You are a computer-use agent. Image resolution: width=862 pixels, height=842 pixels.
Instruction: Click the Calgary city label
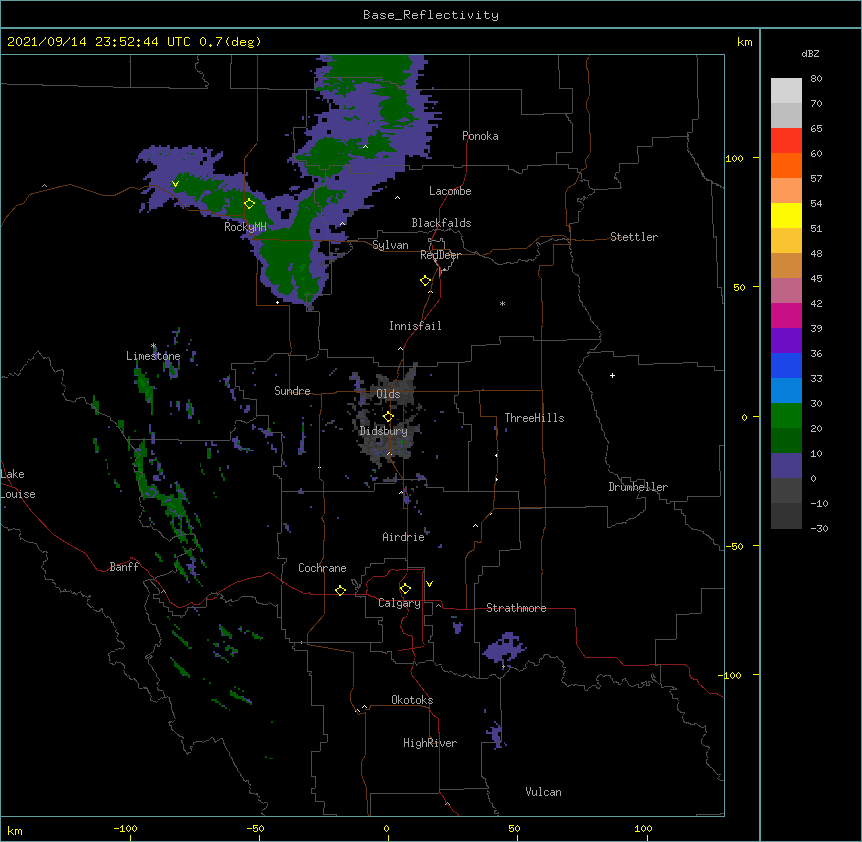[x=399, y=603]
